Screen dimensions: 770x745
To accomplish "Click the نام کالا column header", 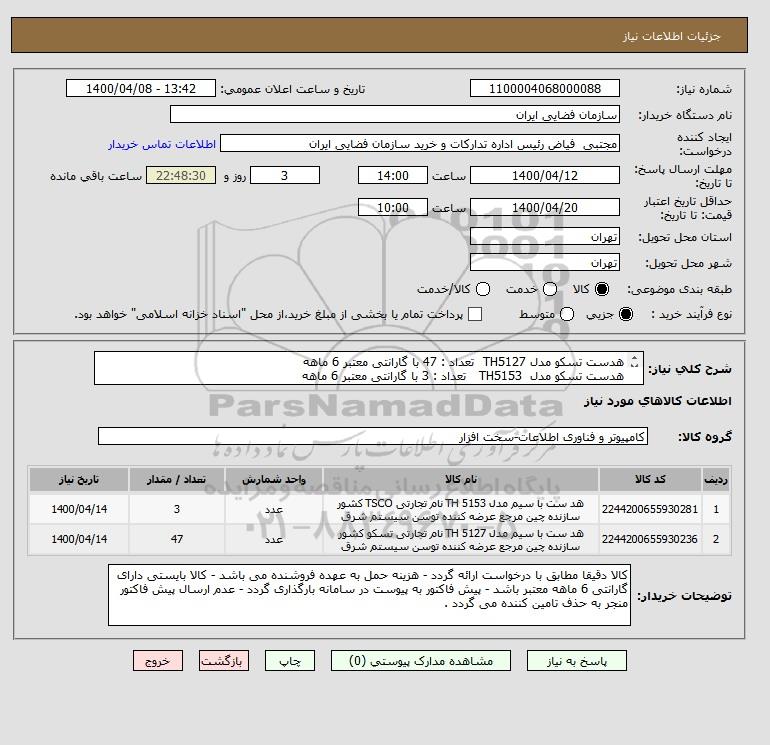I will [x=461, y=479].
